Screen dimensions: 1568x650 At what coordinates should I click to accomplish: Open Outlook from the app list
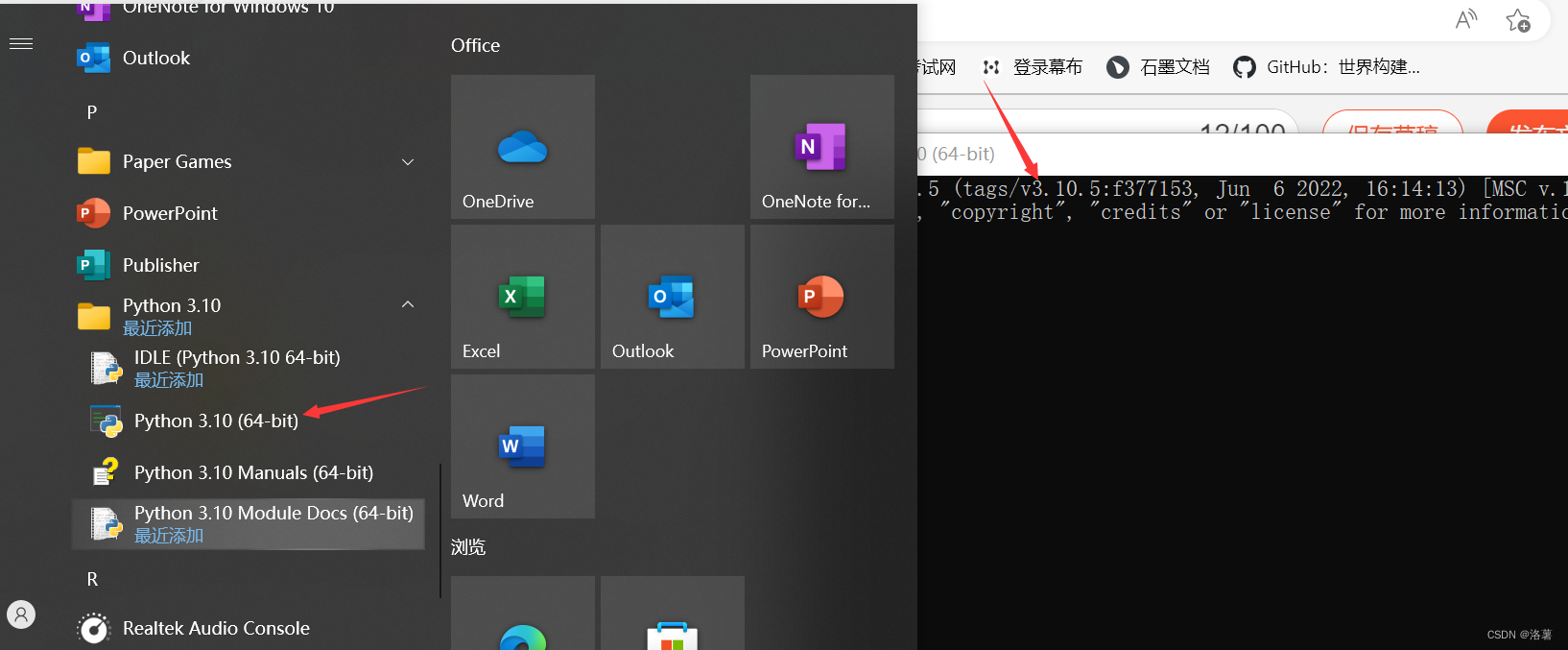248,58
